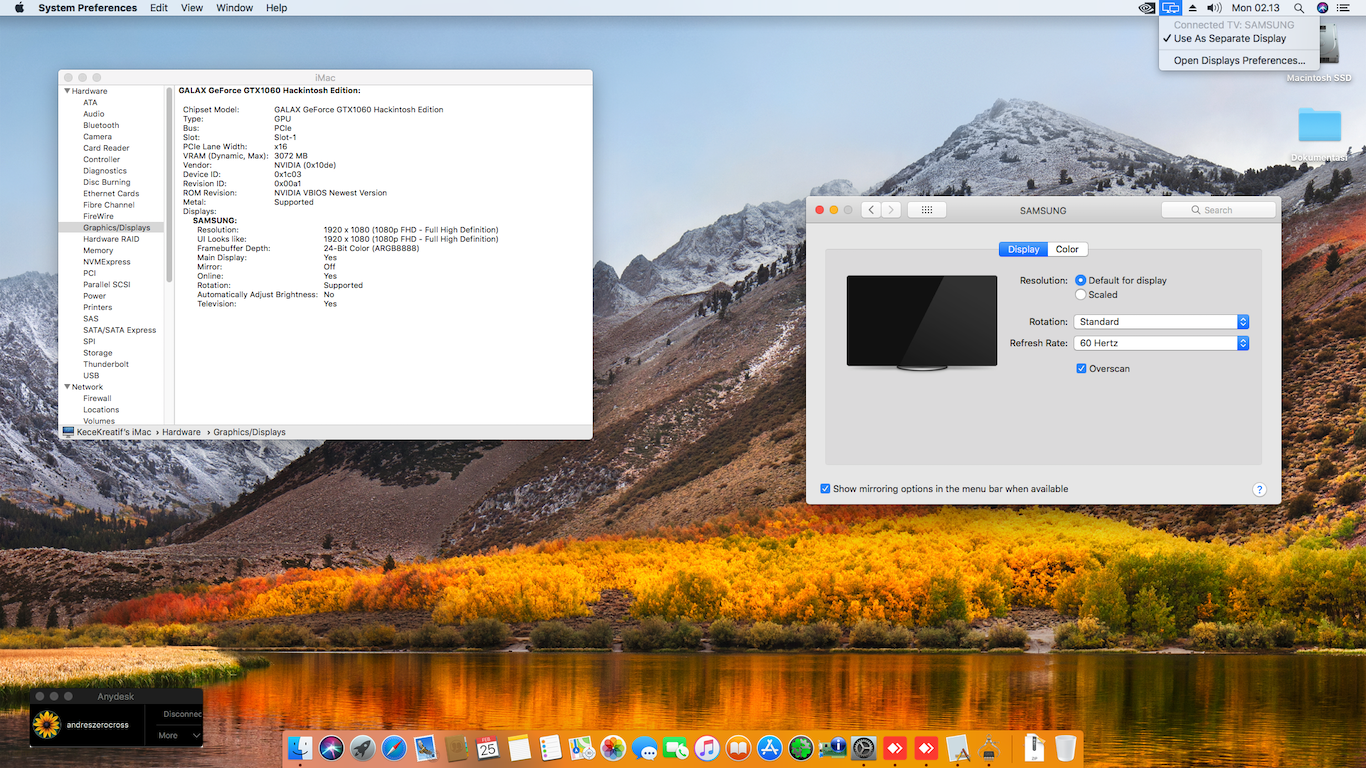Image resolution: width=1366 pixels, height=768 pixels.
Task: Open System Preferences gear in Dock
Action: (864, 748)
